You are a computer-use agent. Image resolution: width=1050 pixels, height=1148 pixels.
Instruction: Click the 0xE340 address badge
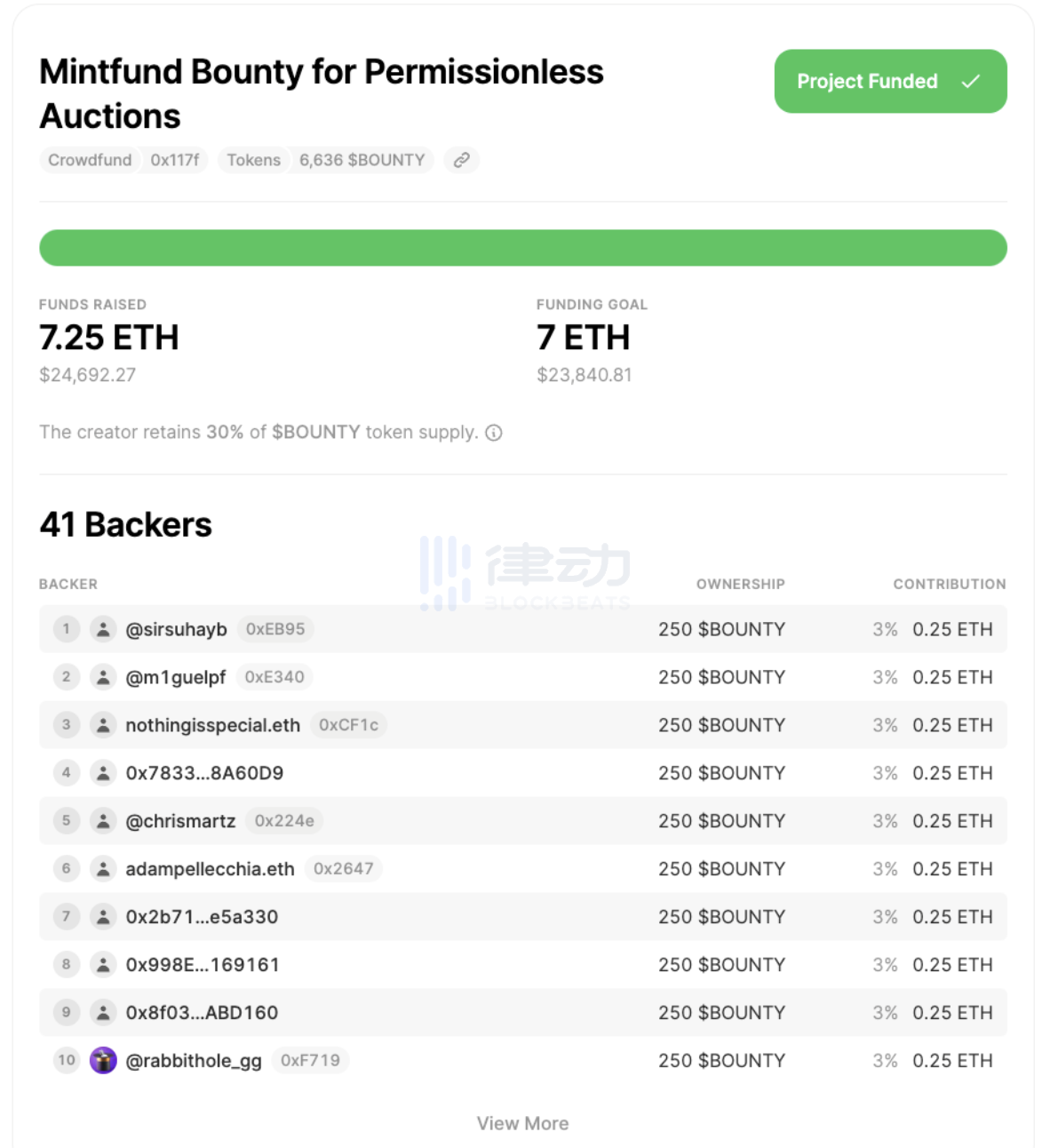[x=274, y=677]
